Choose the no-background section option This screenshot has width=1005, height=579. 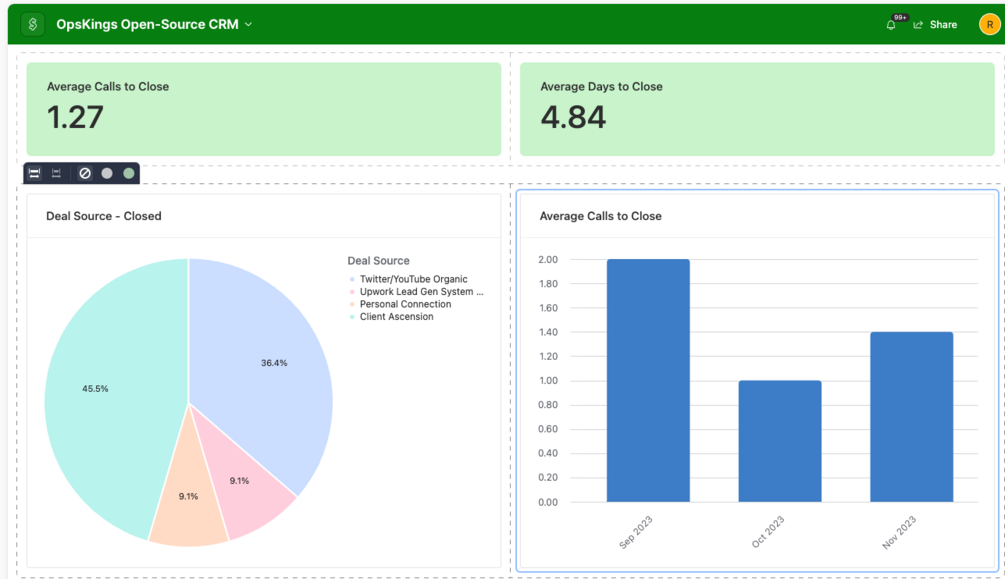(x=85, y=173)
